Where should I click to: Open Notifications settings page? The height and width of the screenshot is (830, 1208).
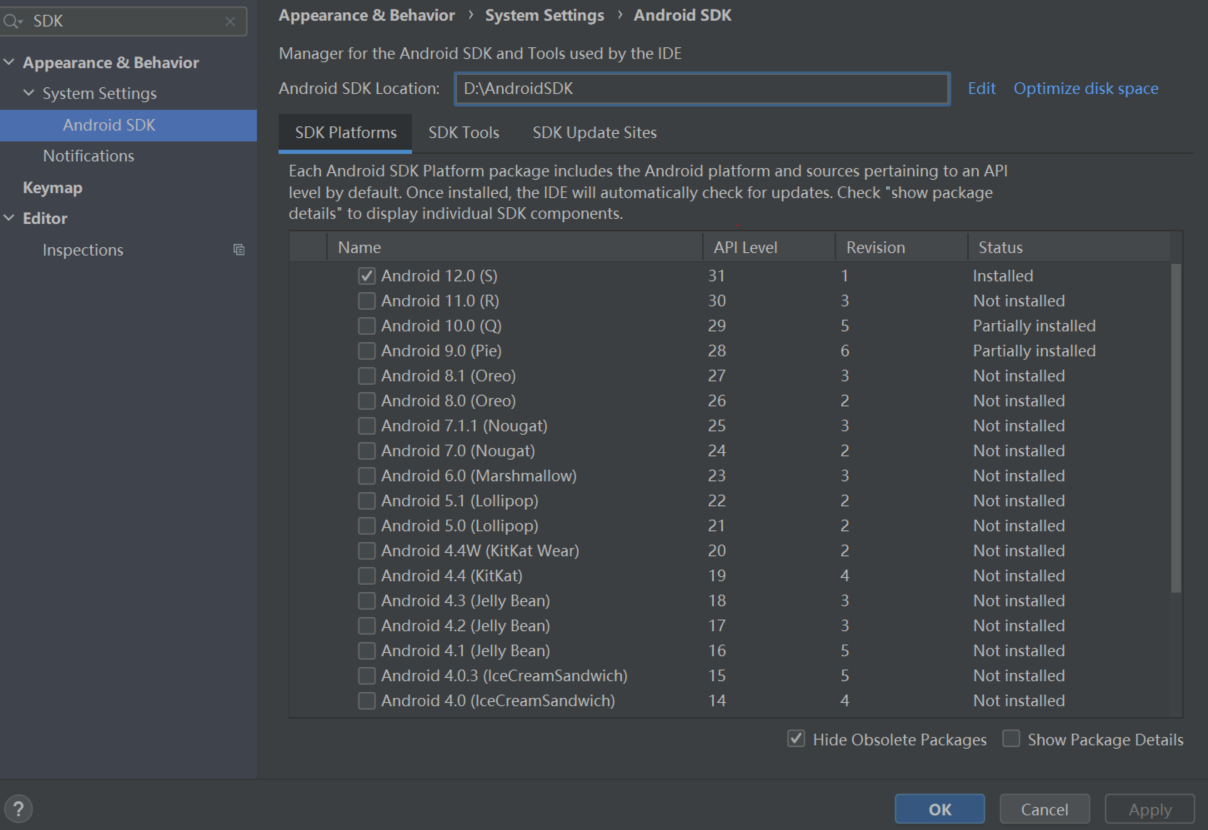(x=88, y=156)
